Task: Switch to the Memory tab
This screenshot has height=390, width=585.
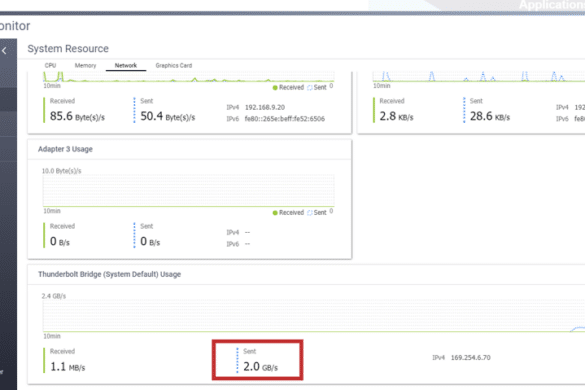Action: coord(85,65)
